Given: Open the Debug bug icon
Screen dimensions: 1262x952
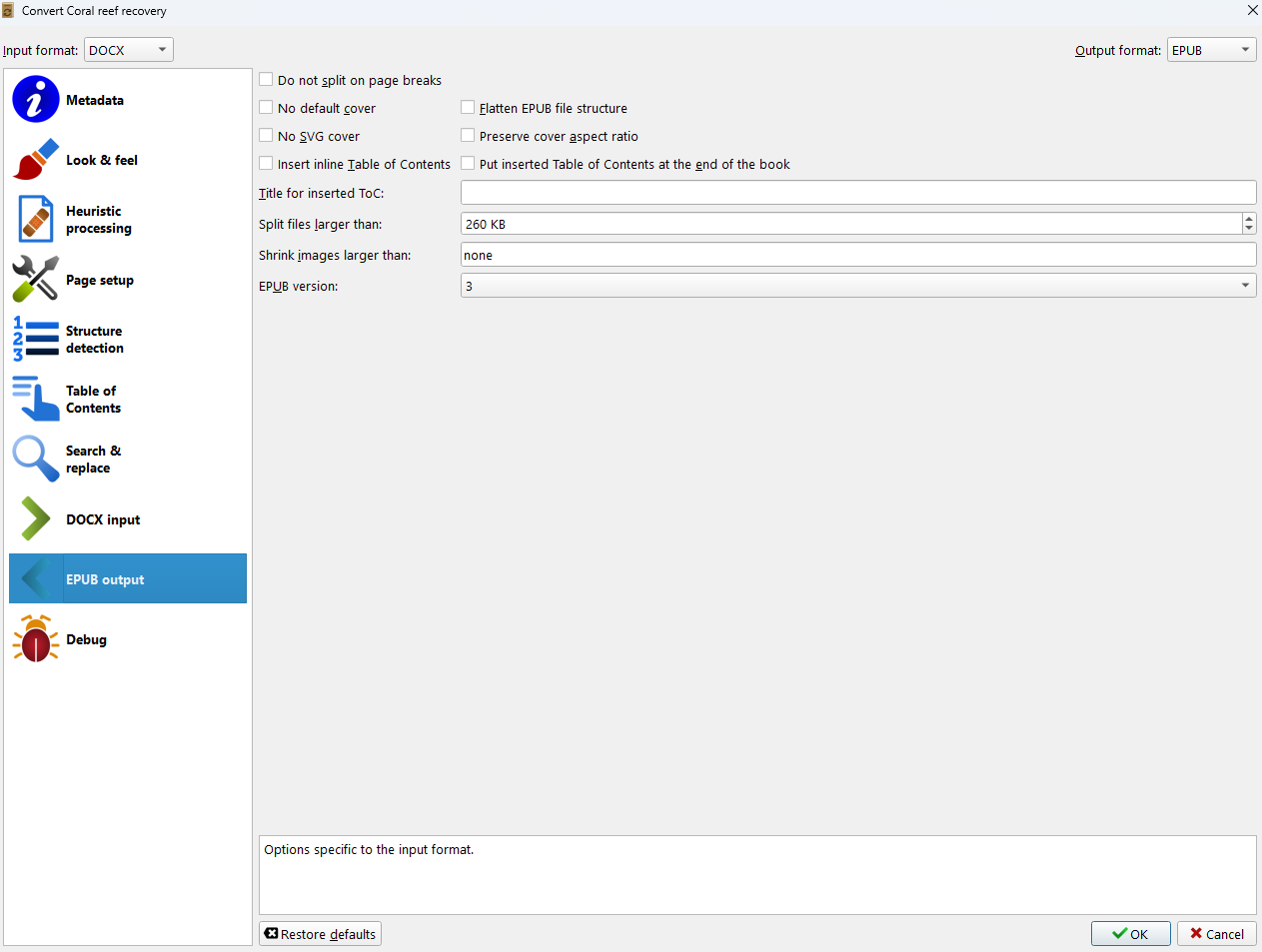Looking at the screenshot, I should (x=36, y=639).
